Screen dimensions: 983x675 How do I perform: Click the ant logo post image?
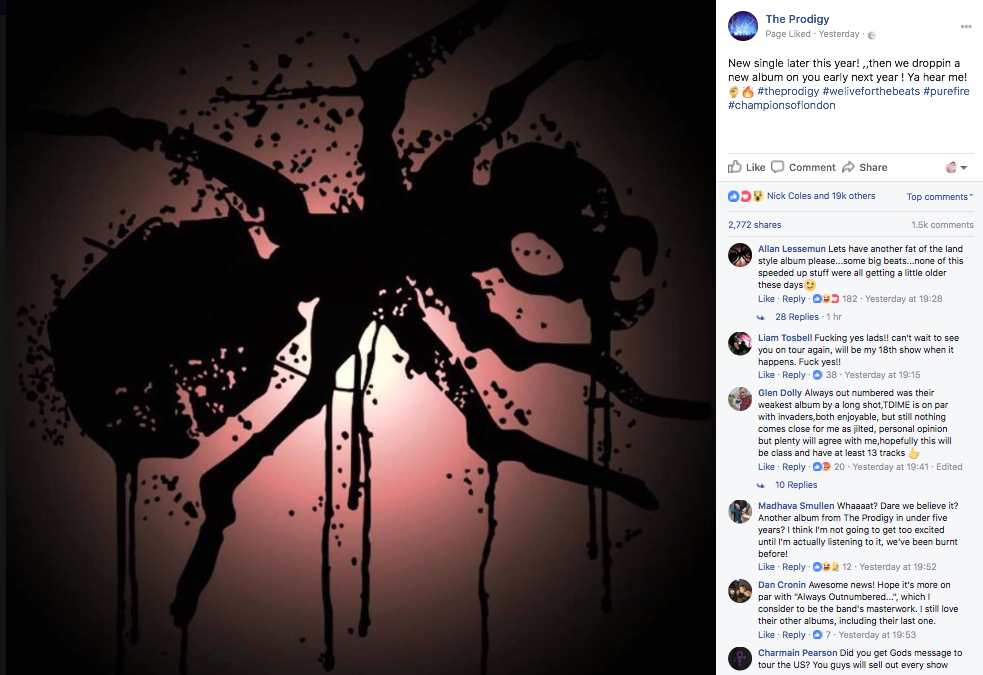pos(361,337)
